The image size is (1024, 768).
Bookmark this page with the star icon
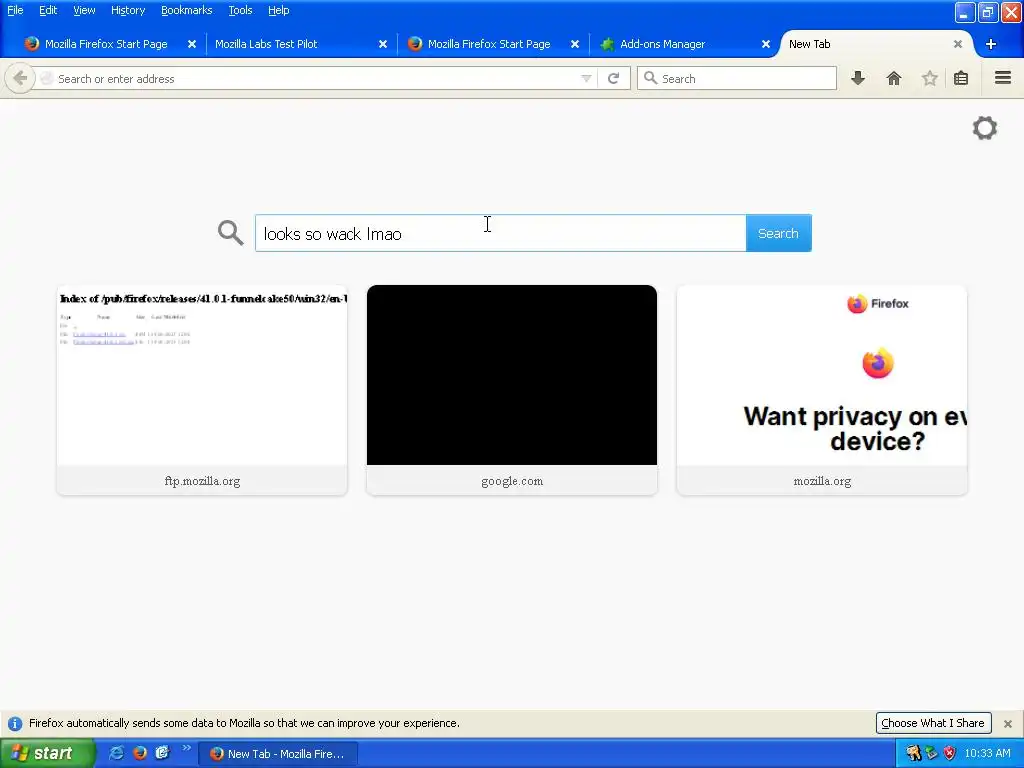tap(929, 78)
